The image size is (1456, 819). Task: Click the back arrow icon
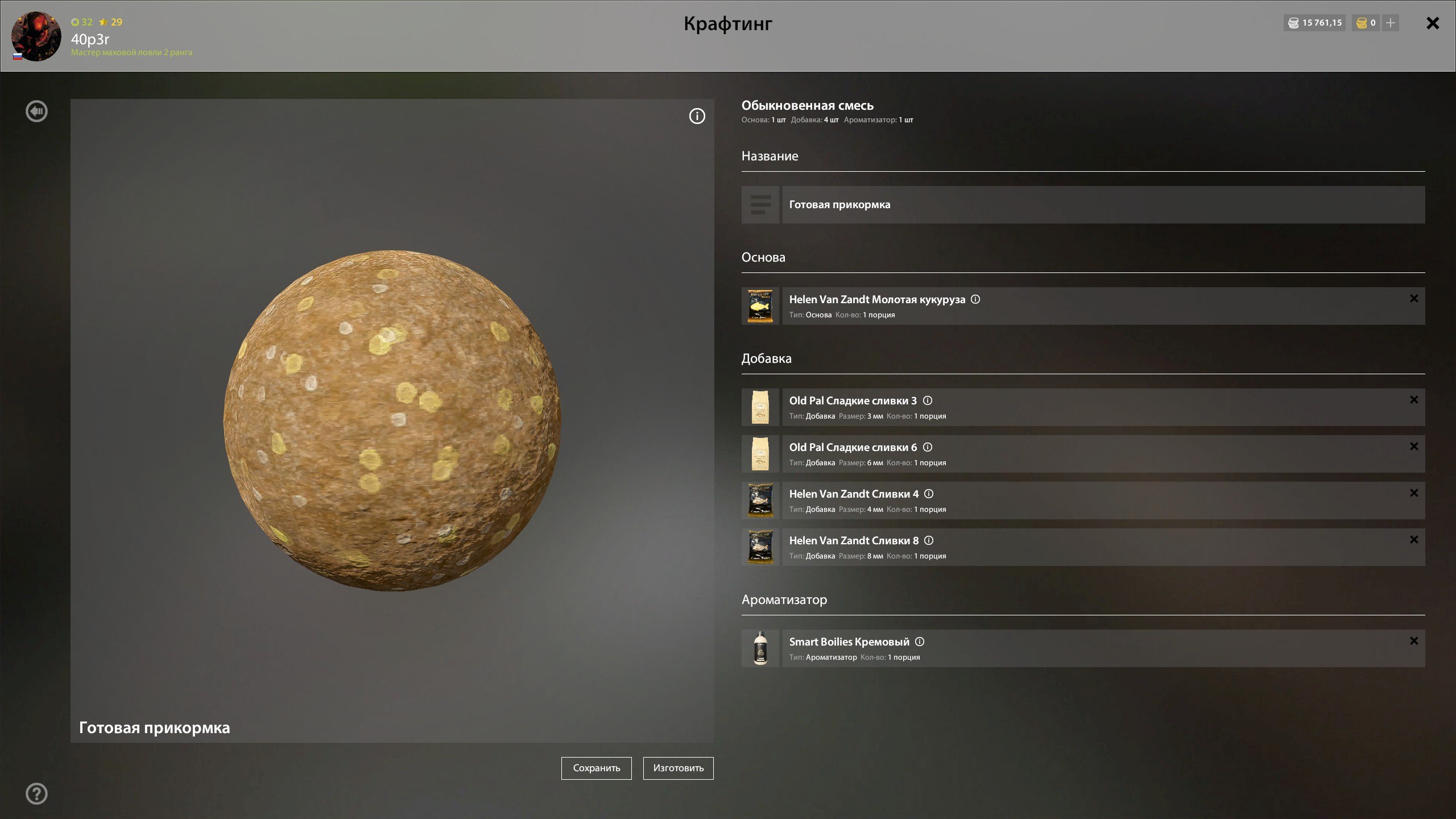37,111
